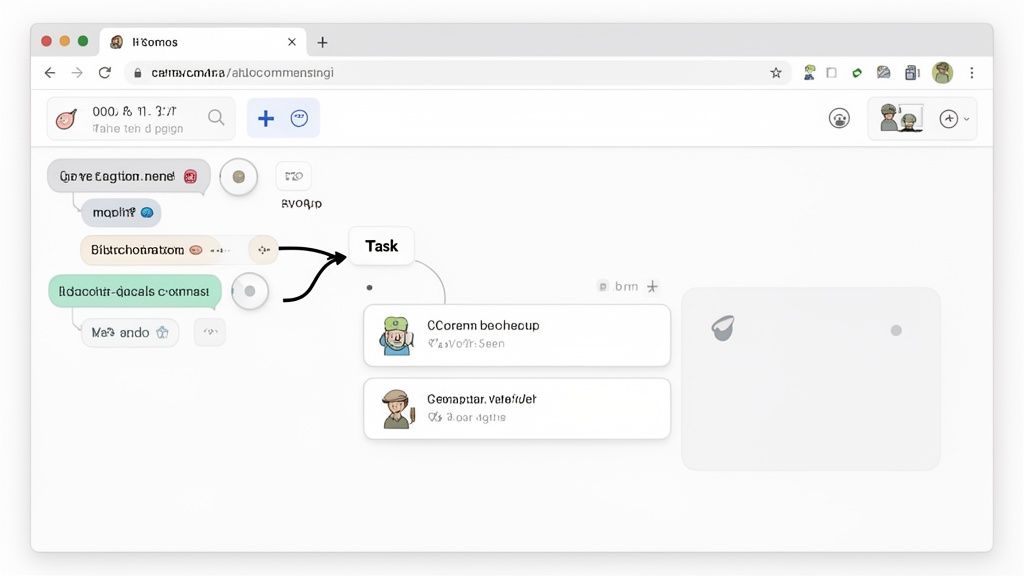This screenshot has height=576, width=1024.
Task: Click the sparkle icon next to brm label
Action: [x=651, y=286]
